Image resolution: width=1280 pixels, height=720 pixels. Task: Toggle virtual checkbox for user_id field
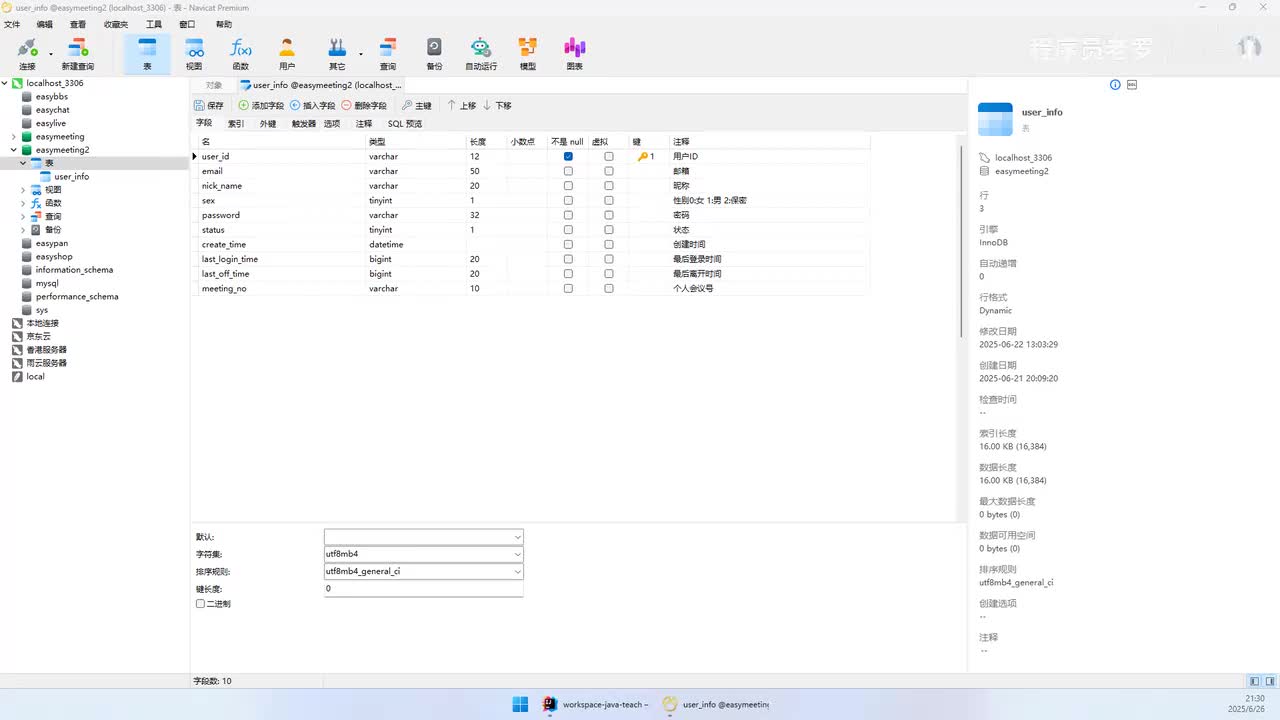(609, 156)
